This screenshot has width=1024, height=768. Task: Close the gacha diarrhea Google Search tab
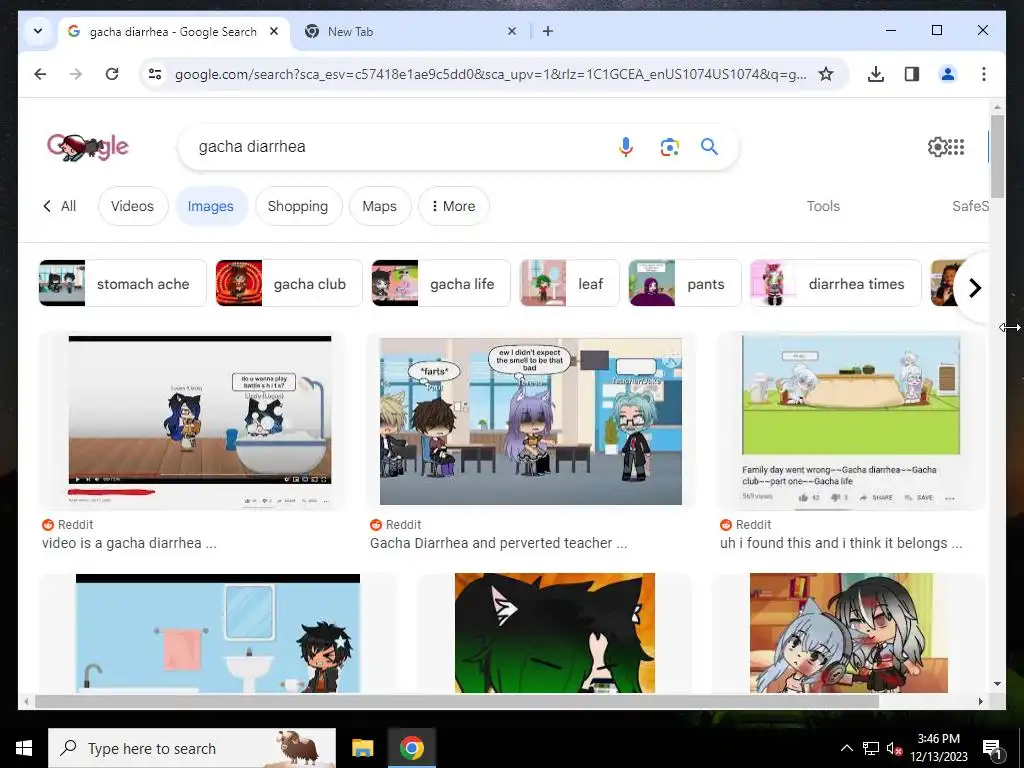[274, 31]
